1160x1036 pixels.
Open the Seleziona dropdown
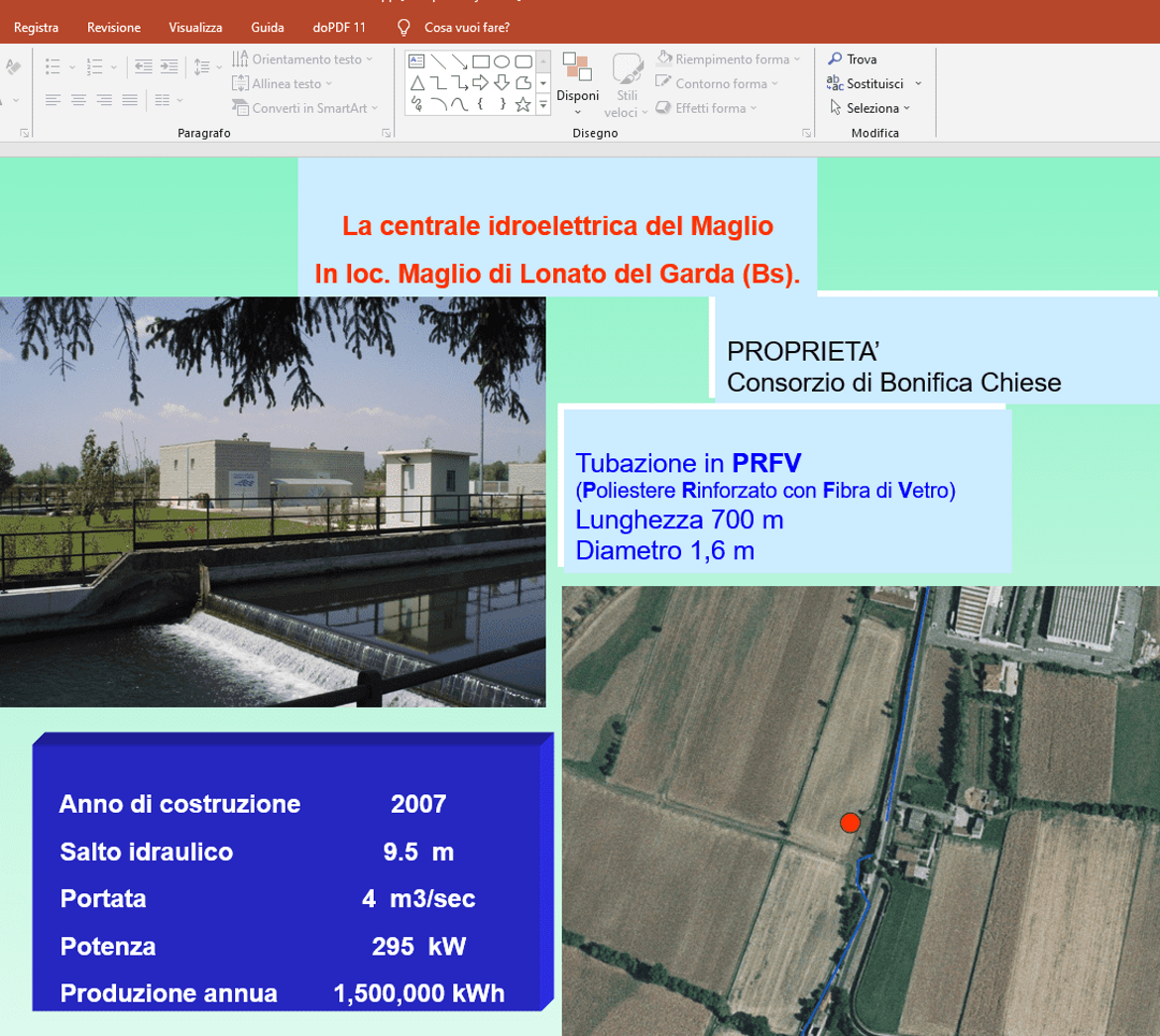(x=870, y=108)
